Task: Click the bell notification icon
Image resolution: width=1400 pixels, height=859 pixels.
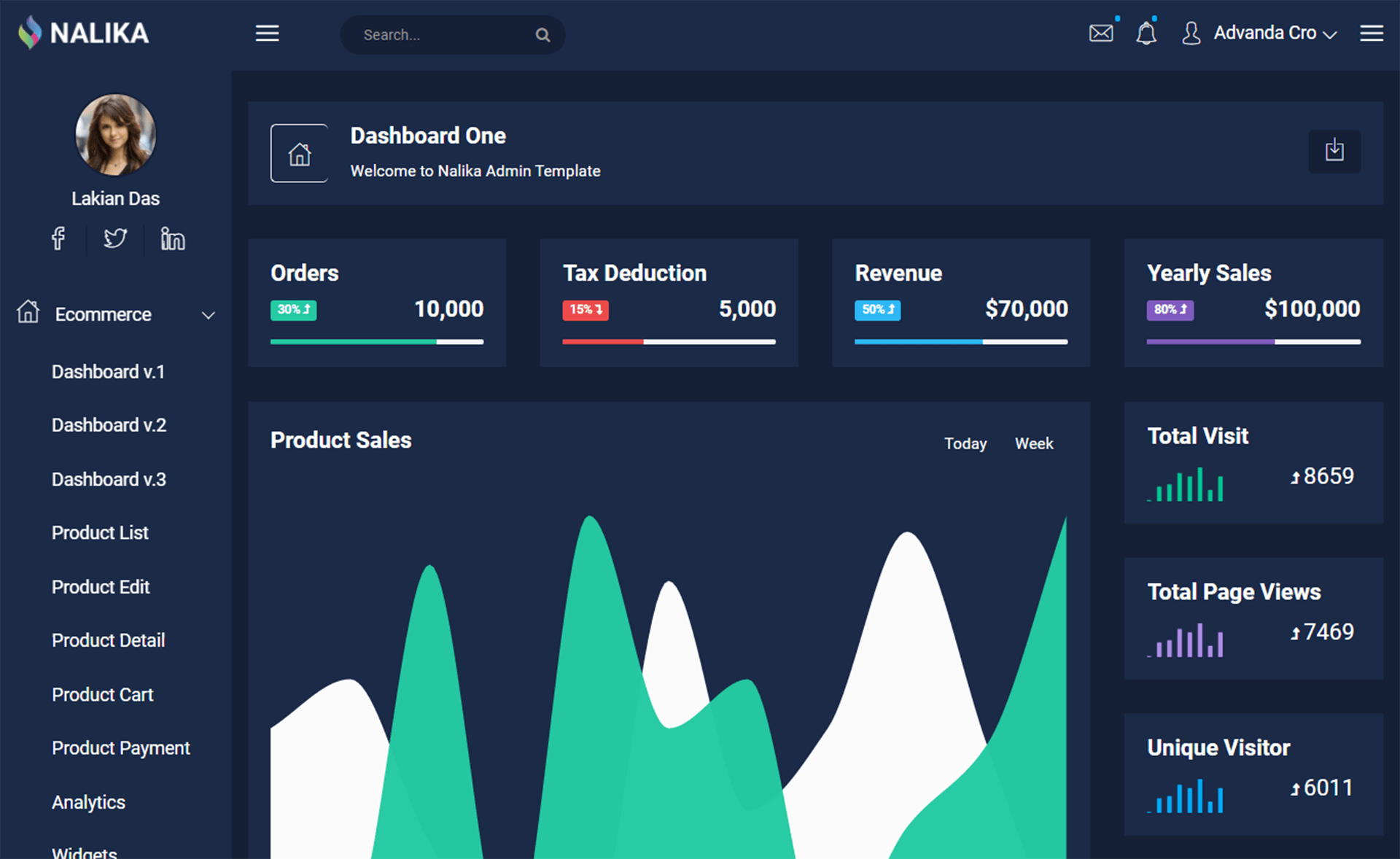Action: 1145,33
